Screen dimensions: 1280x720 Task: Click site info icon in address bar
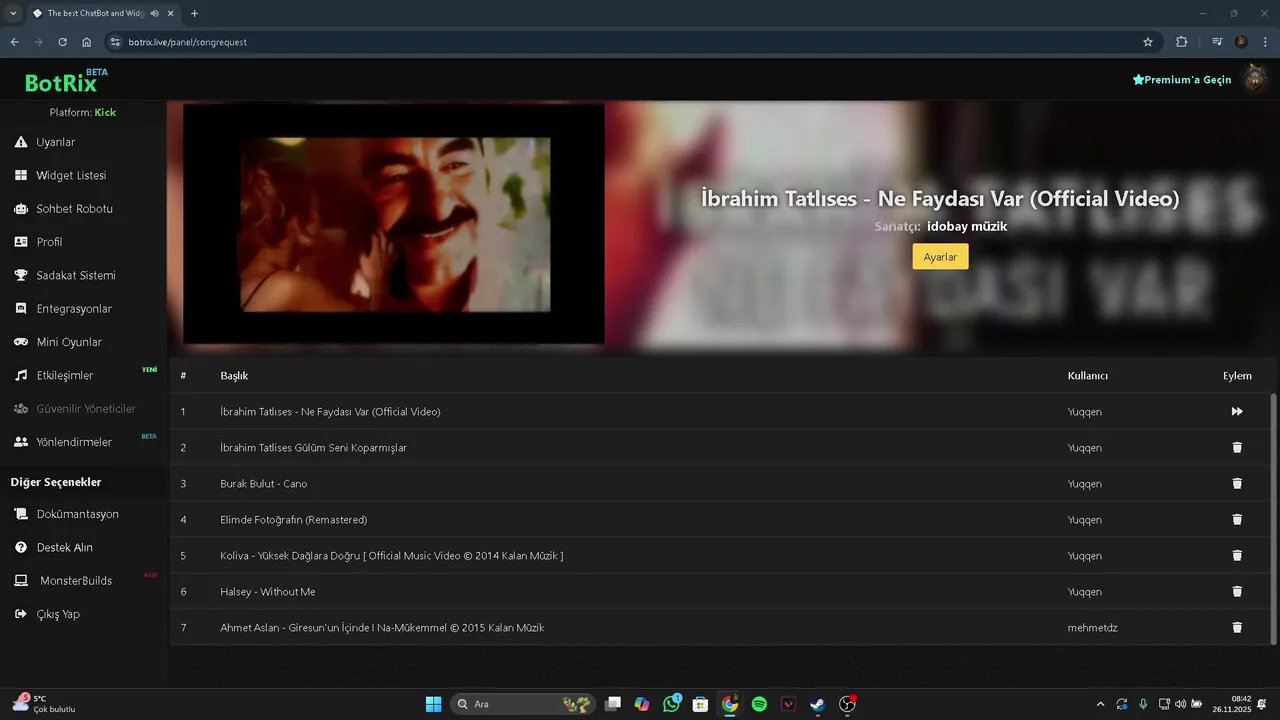(x=115, y=42)
